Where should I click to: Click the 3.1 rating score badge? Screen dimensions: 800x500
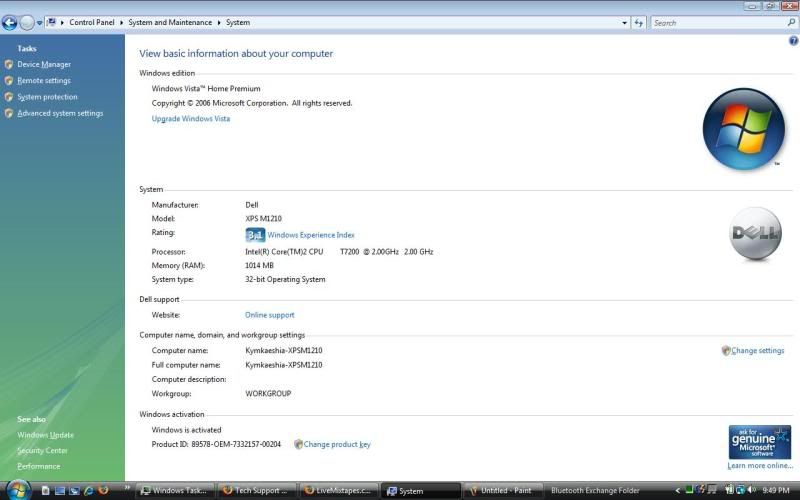pos(255,235)
